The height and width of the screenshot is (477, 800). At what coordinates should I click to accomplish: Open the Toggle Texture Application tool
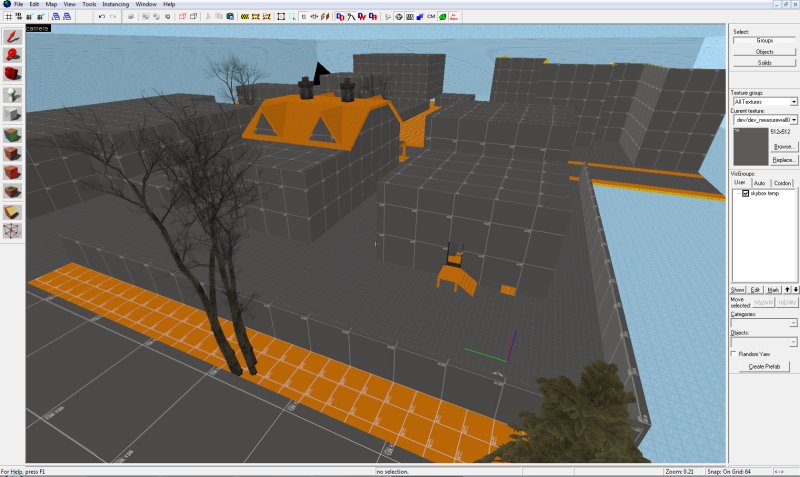12,135
